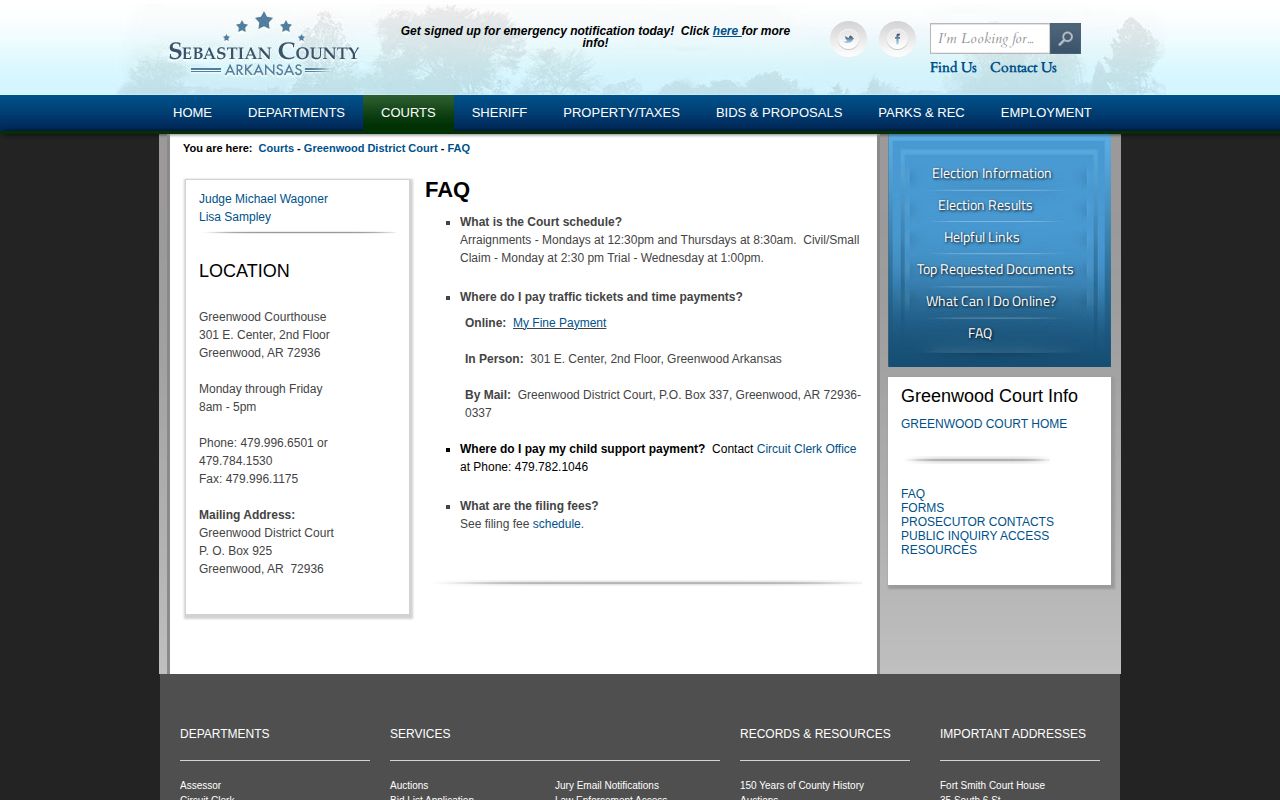
Task: Open FAQ in the blue panel
Action: point(980,334)
